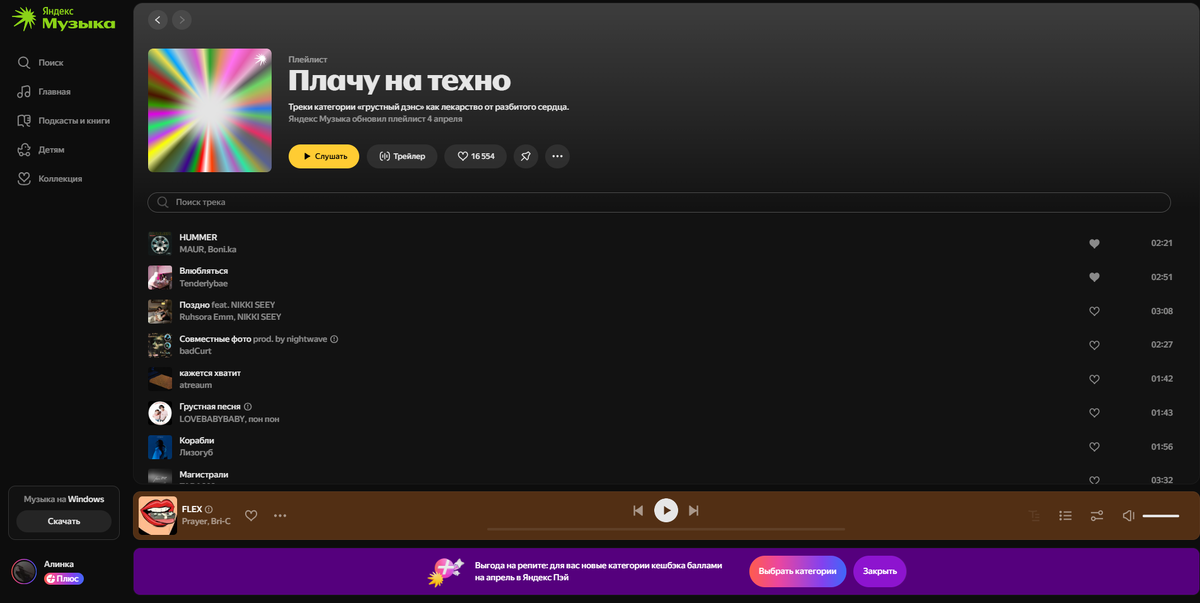Like the Грустная песня track

1094,413
